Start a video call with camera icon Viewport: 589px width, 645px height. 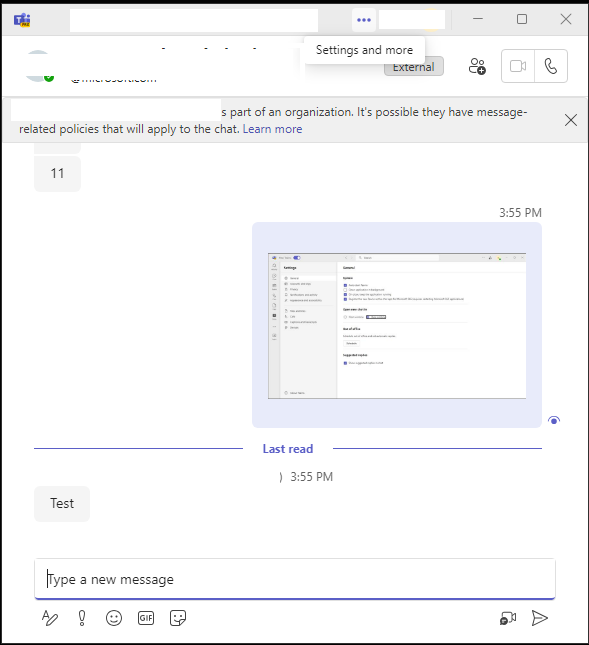518,66
